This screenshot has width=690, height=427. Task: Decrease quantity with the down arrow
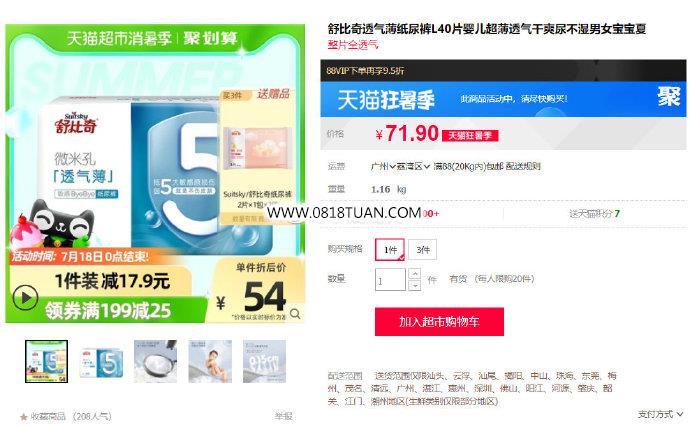pyautogui.click(x=415, y=286)
